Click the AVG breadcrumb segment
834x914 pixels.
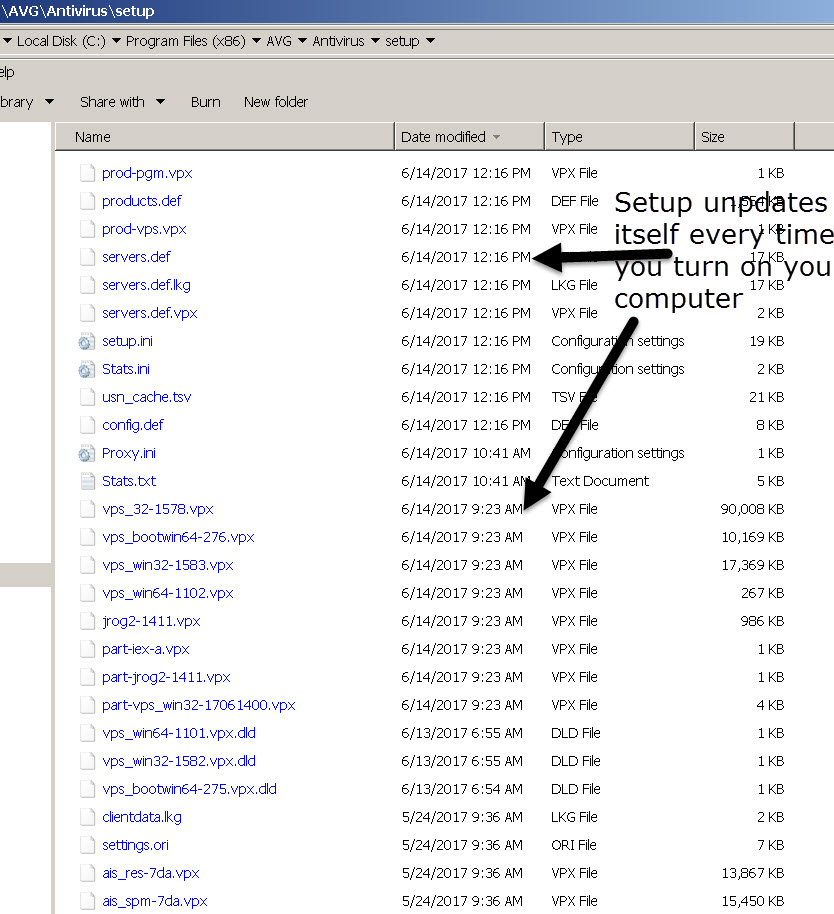(279, 41)
